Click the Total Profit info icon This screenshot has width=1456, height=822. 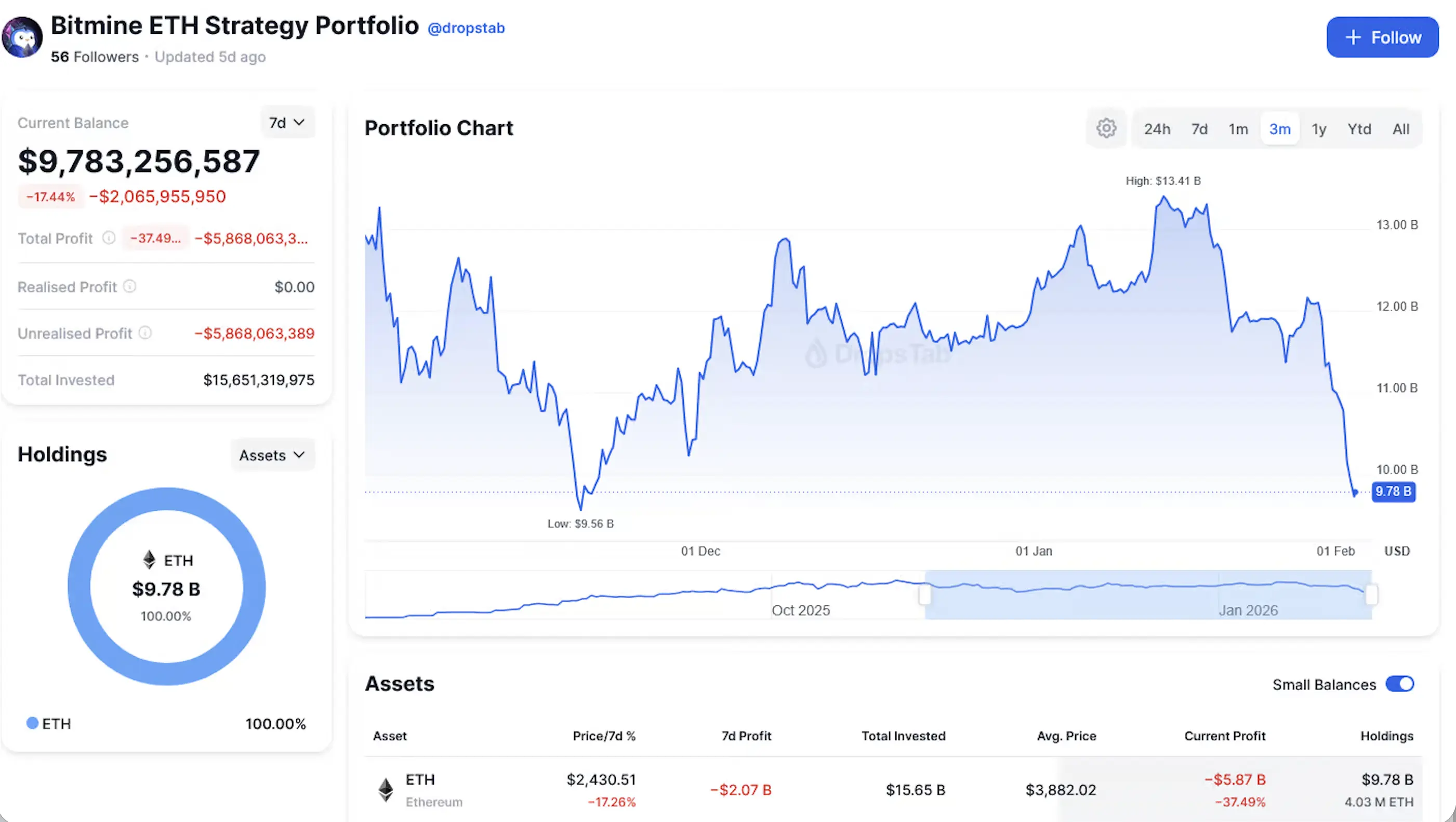(109, 238)
